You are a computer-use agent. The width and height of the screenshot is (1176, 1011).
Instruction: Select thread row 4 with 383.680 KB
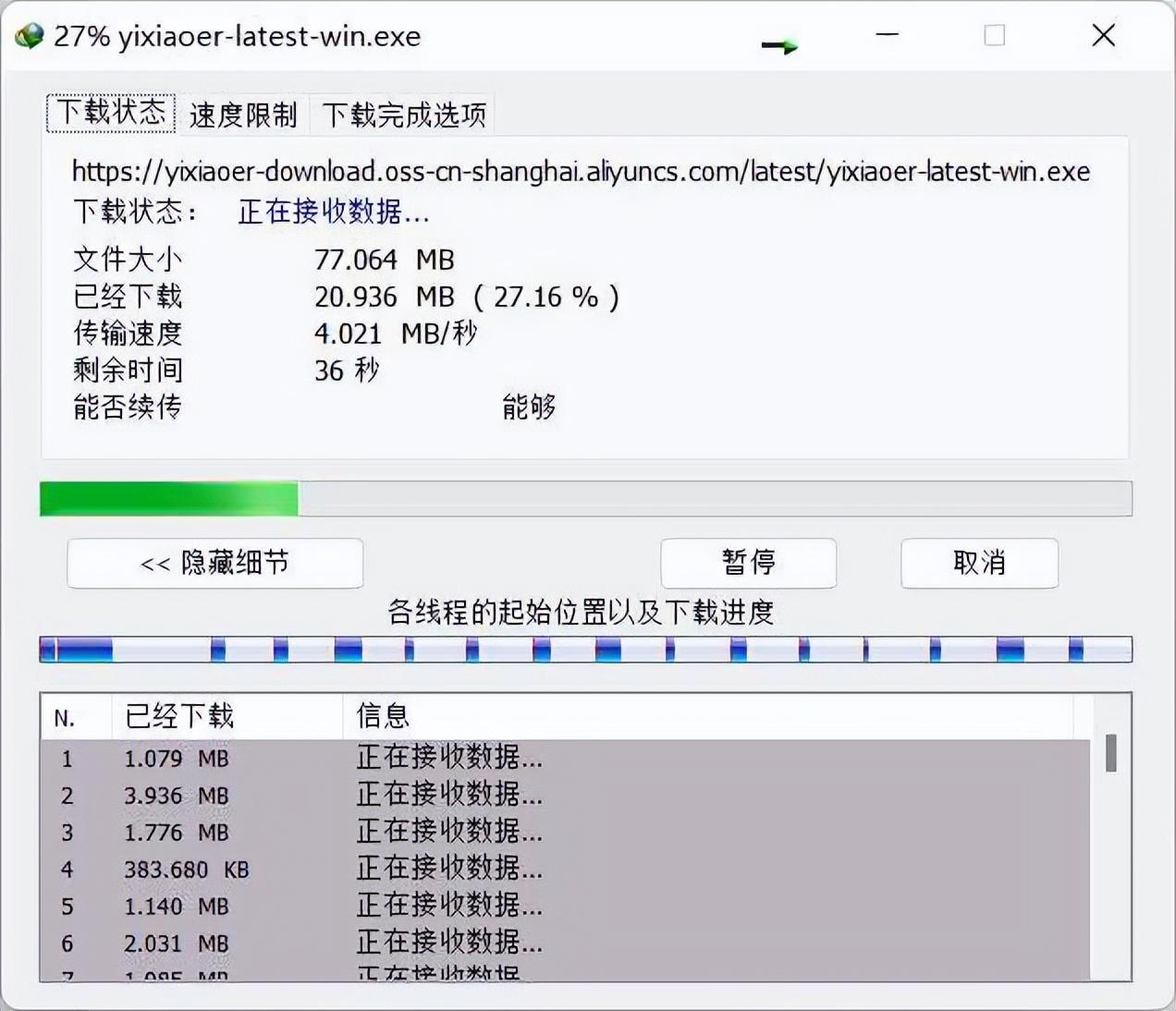(566, 870)
